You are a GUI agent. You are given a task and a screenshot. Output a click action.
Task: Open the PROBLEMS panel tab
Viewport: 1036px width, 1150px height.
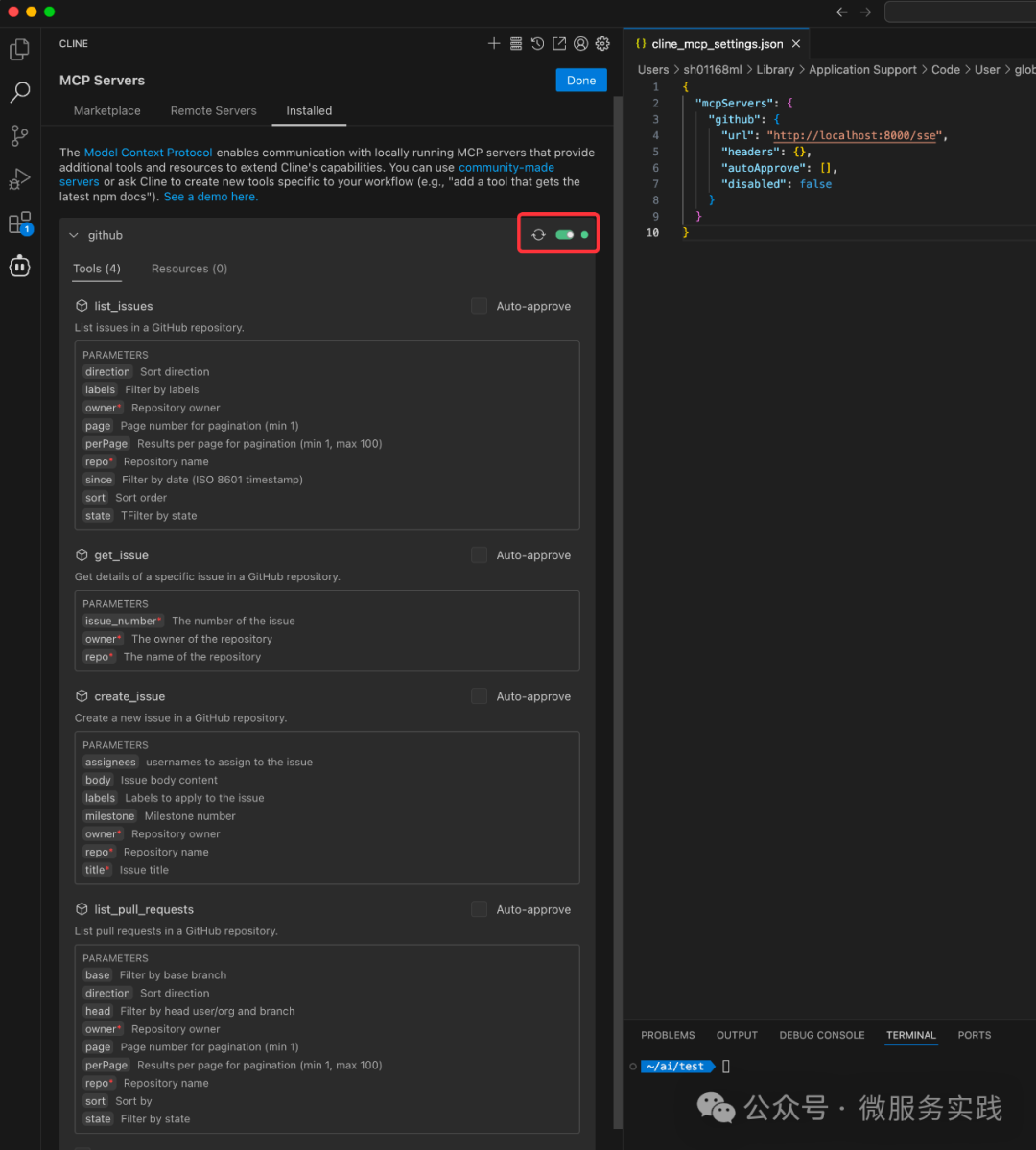click(x=668, y=1035)
